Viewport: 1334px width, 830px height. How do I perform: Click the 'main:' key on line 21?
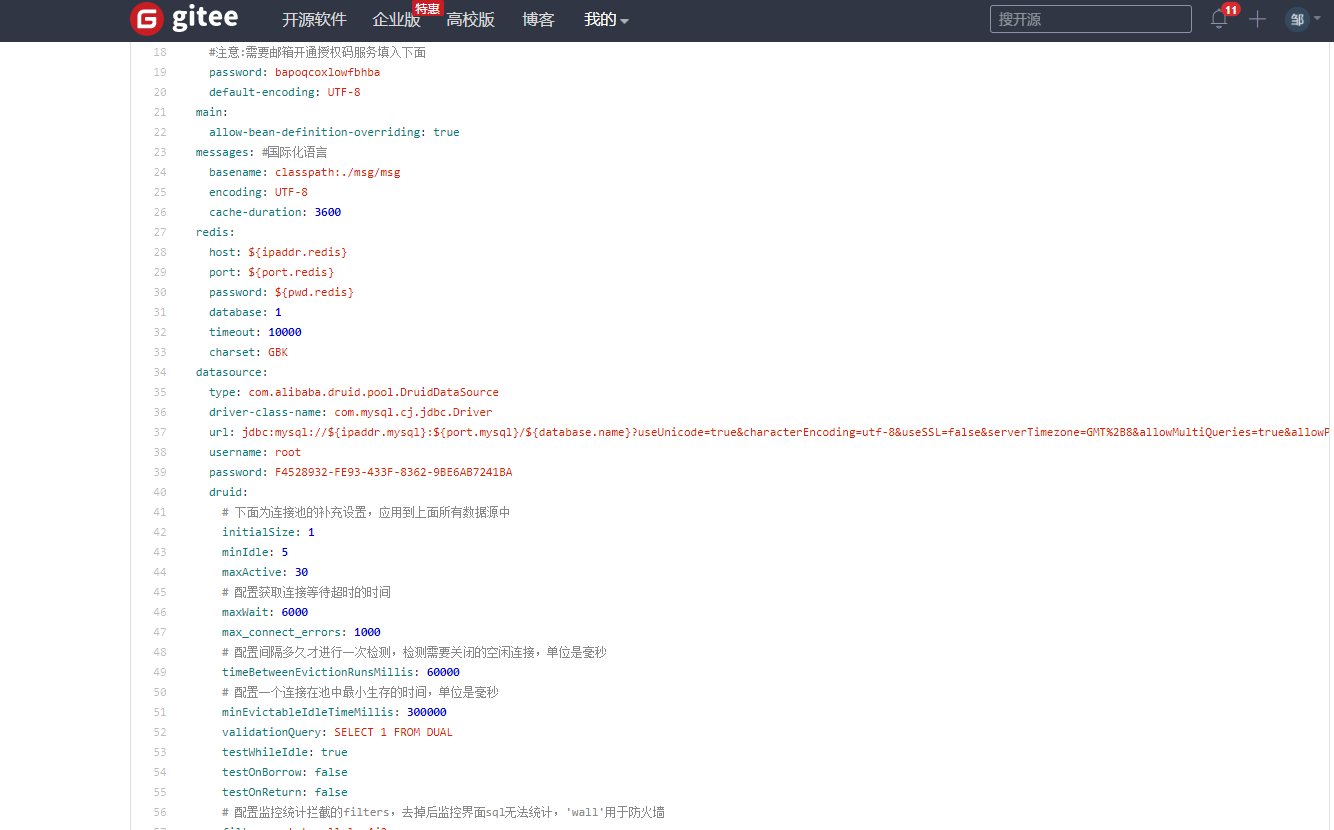click(x=212, y=112)
